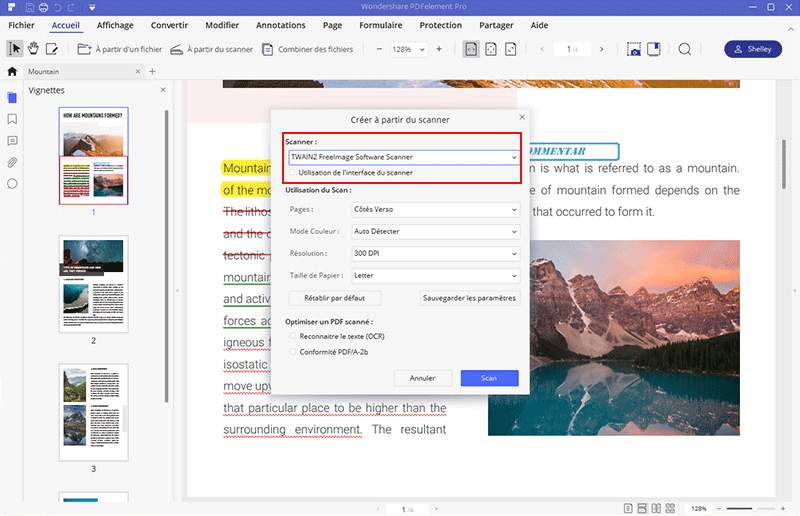Enable Conformité PDF/A-2b checkbox

(x=293, y=352)
